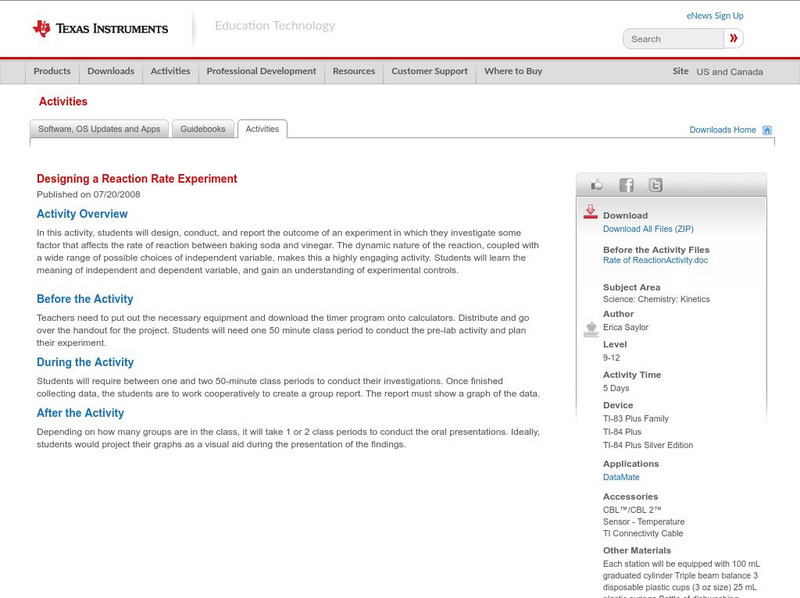Open the Resources menu
The image size is (800, 598).
pyautogui.click(x=354, y=71)
